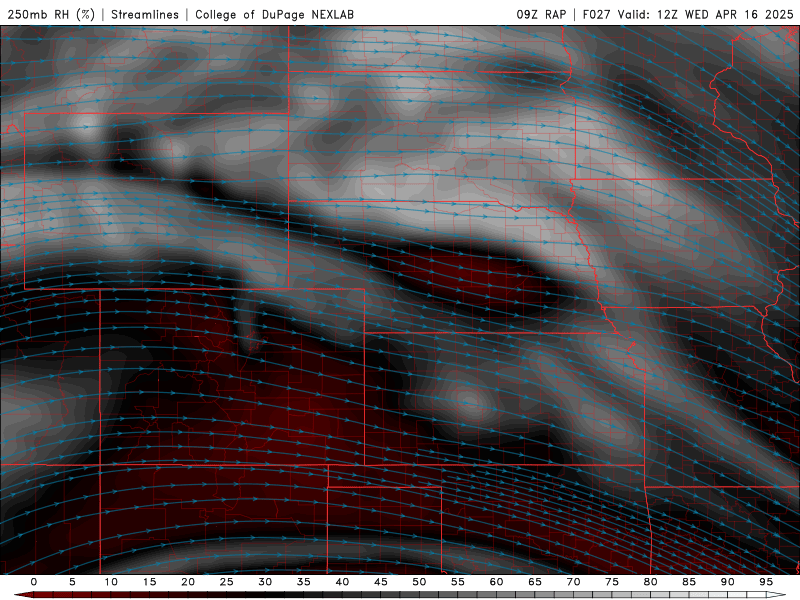This screenshot has height=600, width=800.
Task: Click the colorbar label '80'
Action: pyautogui.click(x=651, y=582)
